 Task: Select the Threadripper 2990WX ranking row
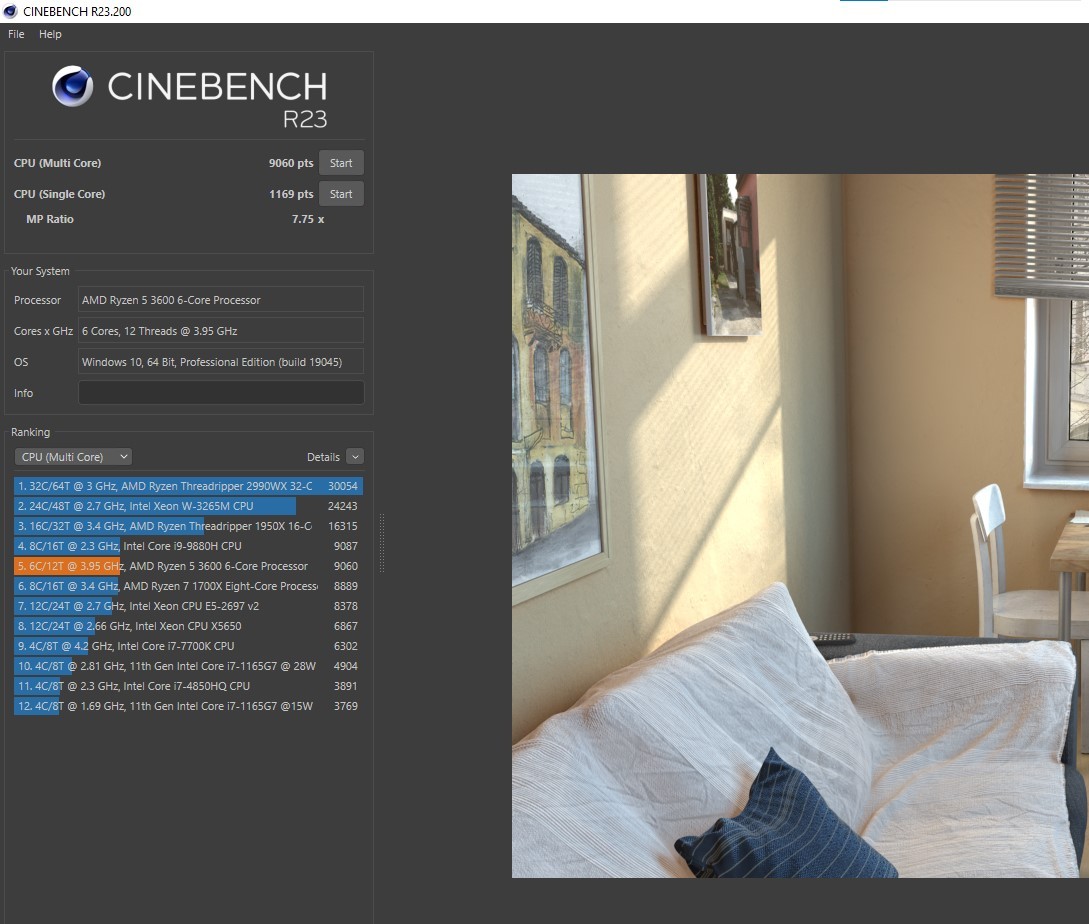point(188,486)
